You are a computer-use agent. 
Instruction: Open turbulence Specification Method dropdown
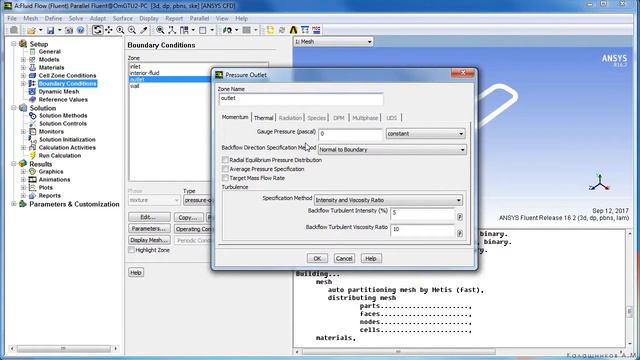click(x=388, y=200)
